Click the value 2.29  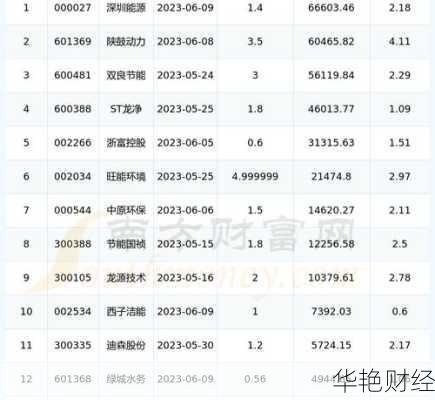[x=399, y=75]
